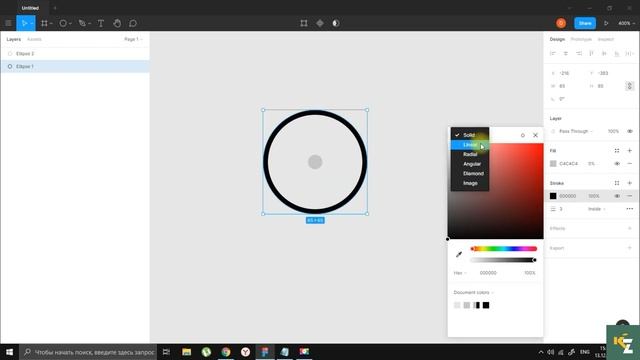This screenshot has height=360, width=640.
Task: Expand the Pen tool dropdown arrow
Action: coord(89,24)
